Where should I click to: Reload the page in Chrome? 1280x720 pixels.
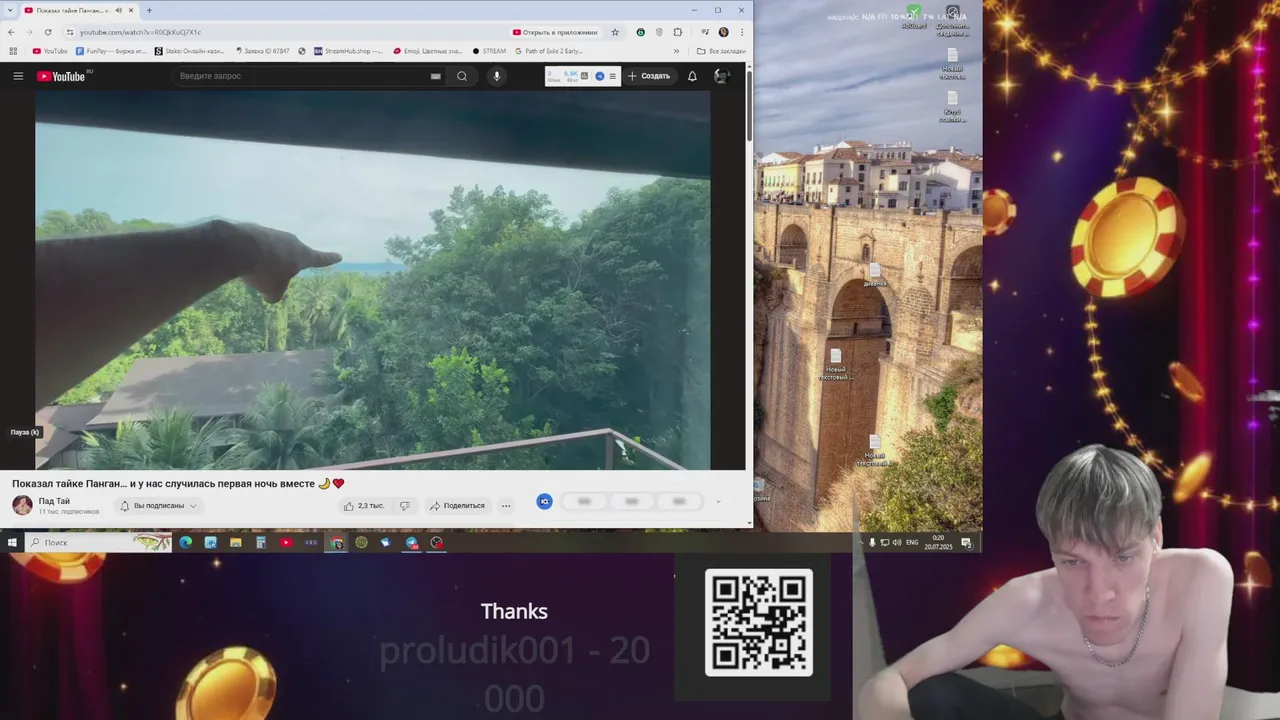tap(48, 32)
